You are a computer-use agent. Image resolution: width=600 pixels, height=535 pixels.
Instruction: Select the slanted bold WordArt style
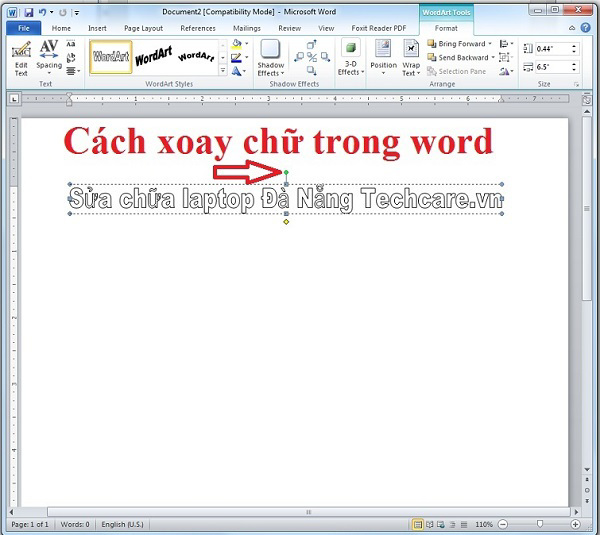click(x=154, y=57)
